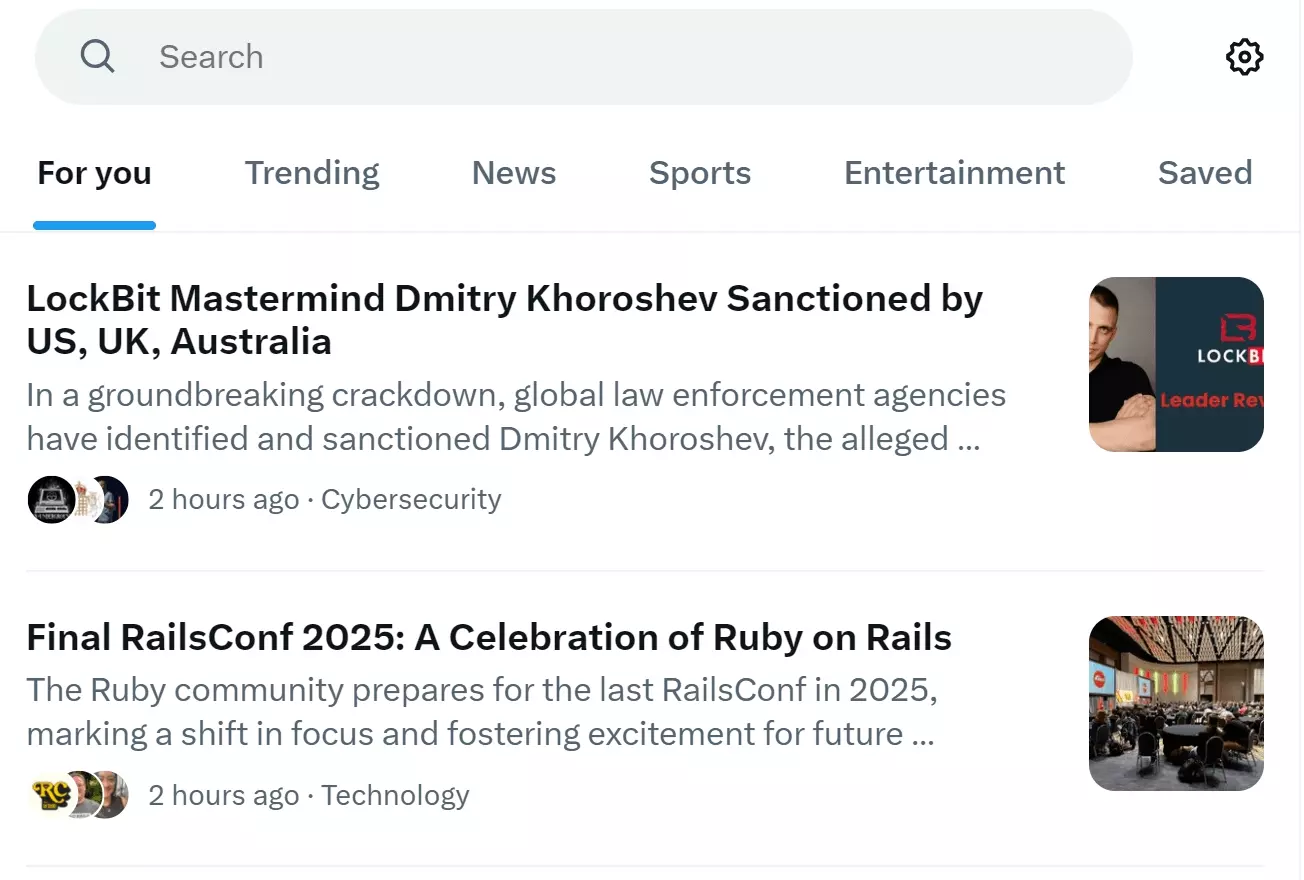Click the RailsConf conference hall thumbnail
The image size is (1304, 880).
(x=1176, y=703)
